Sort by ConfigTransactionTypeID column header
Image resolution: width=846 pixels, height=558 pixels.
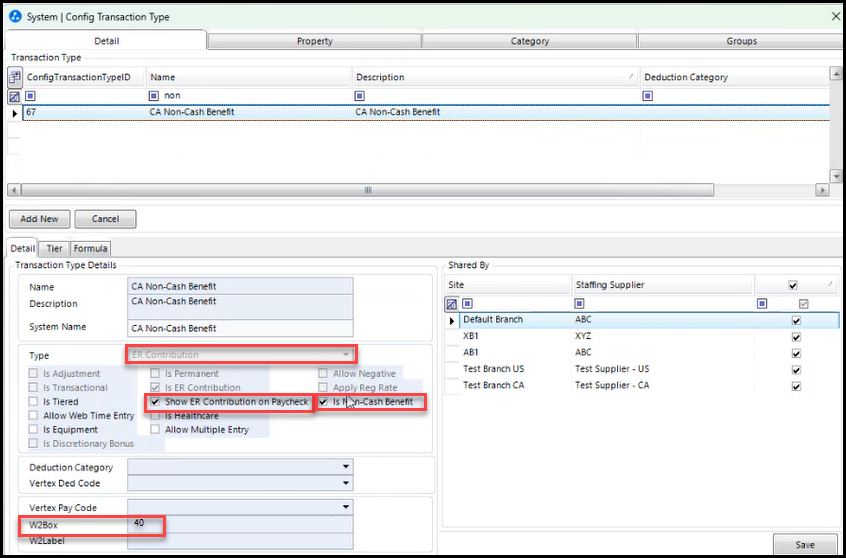85,77
